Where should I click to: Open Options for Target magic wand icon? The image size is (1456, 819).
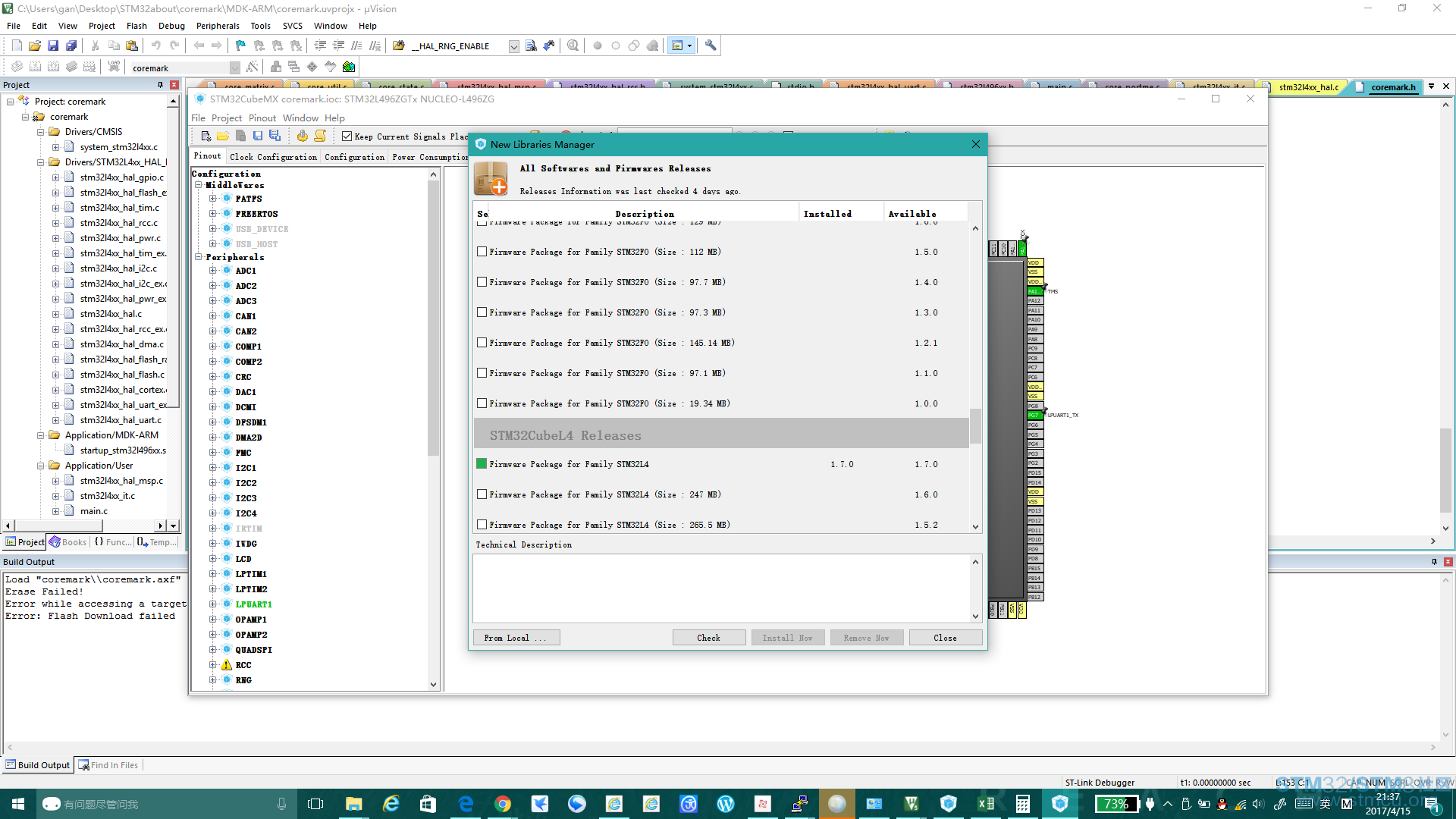tap(253, 67)
